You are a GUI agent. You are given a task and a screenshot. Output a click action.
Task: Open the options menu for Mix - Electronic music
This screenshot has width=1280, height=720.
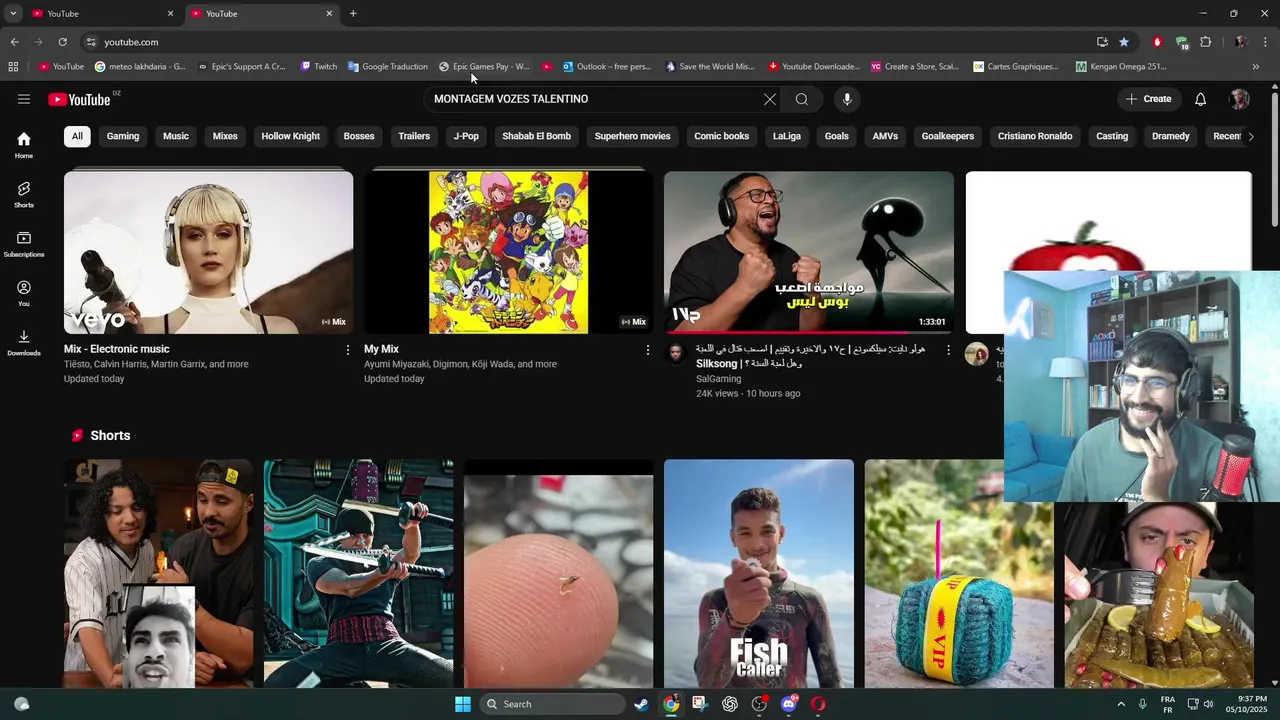348,350
